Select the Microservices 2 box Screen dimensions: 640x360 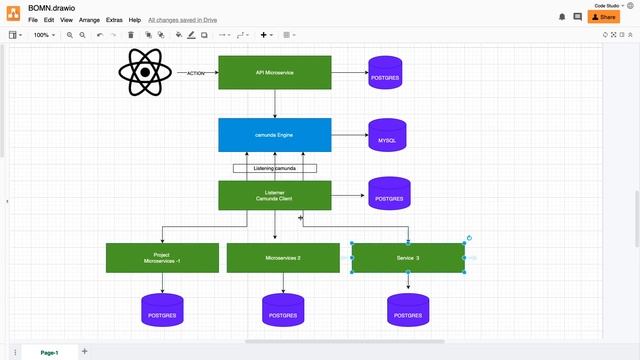point(283,258)
